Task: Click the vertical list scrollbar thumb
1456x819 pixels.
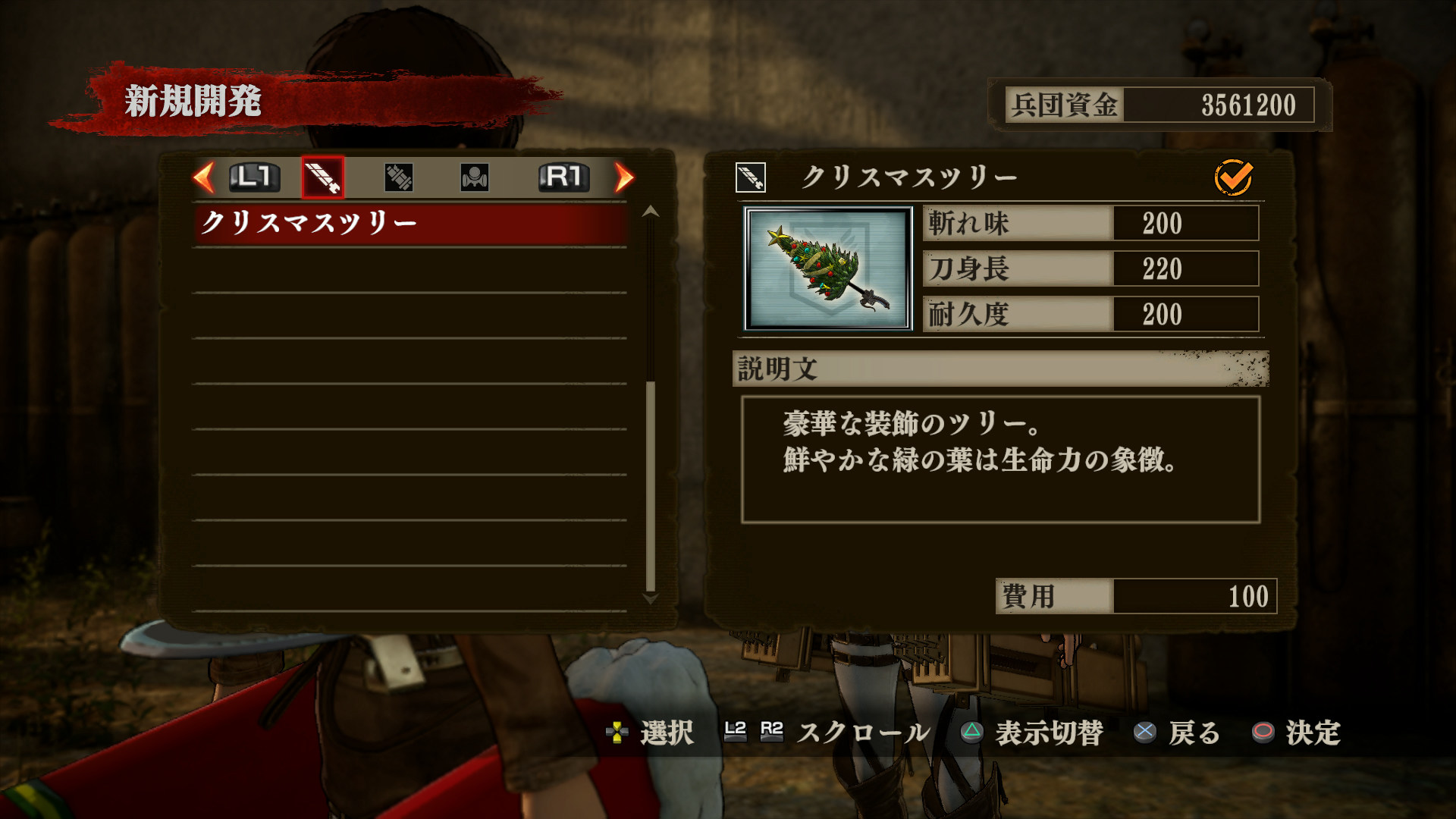Action: click(x=650, y=485)
